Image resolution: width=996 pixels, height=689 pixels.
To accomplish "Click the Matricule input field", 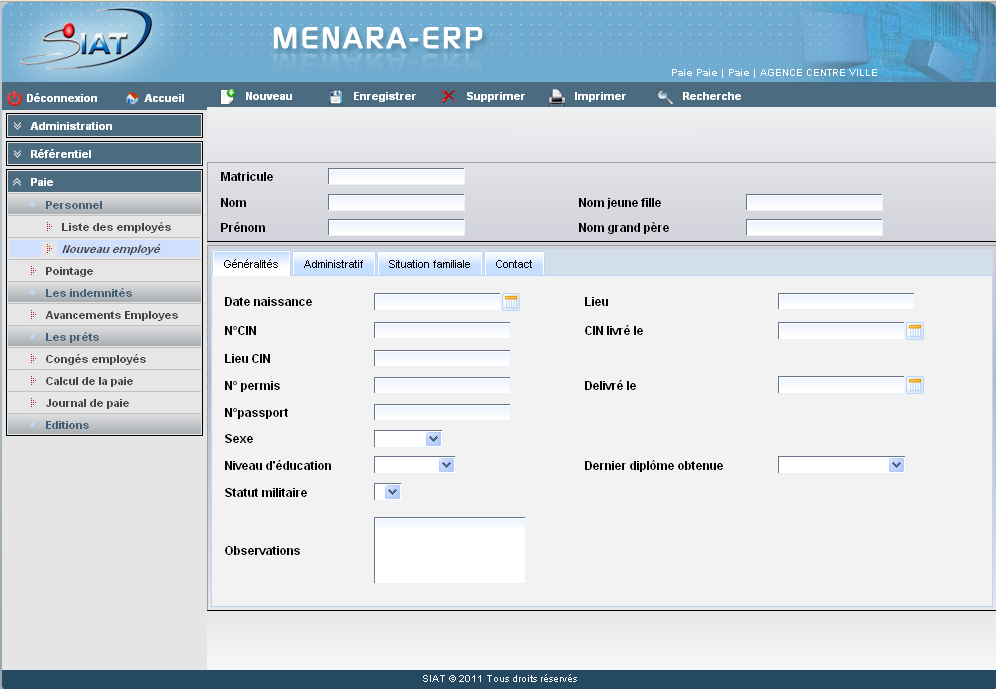I will pos(396,177).
